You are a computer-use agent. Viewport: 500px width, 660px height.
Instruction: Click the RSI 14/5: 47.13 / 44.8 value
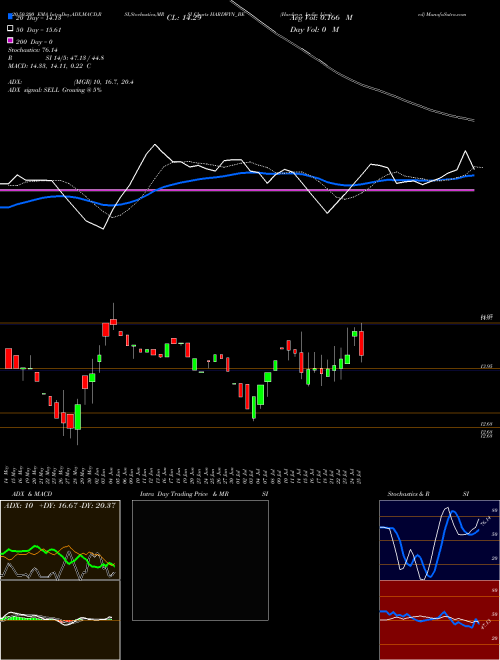coord(75,58)
